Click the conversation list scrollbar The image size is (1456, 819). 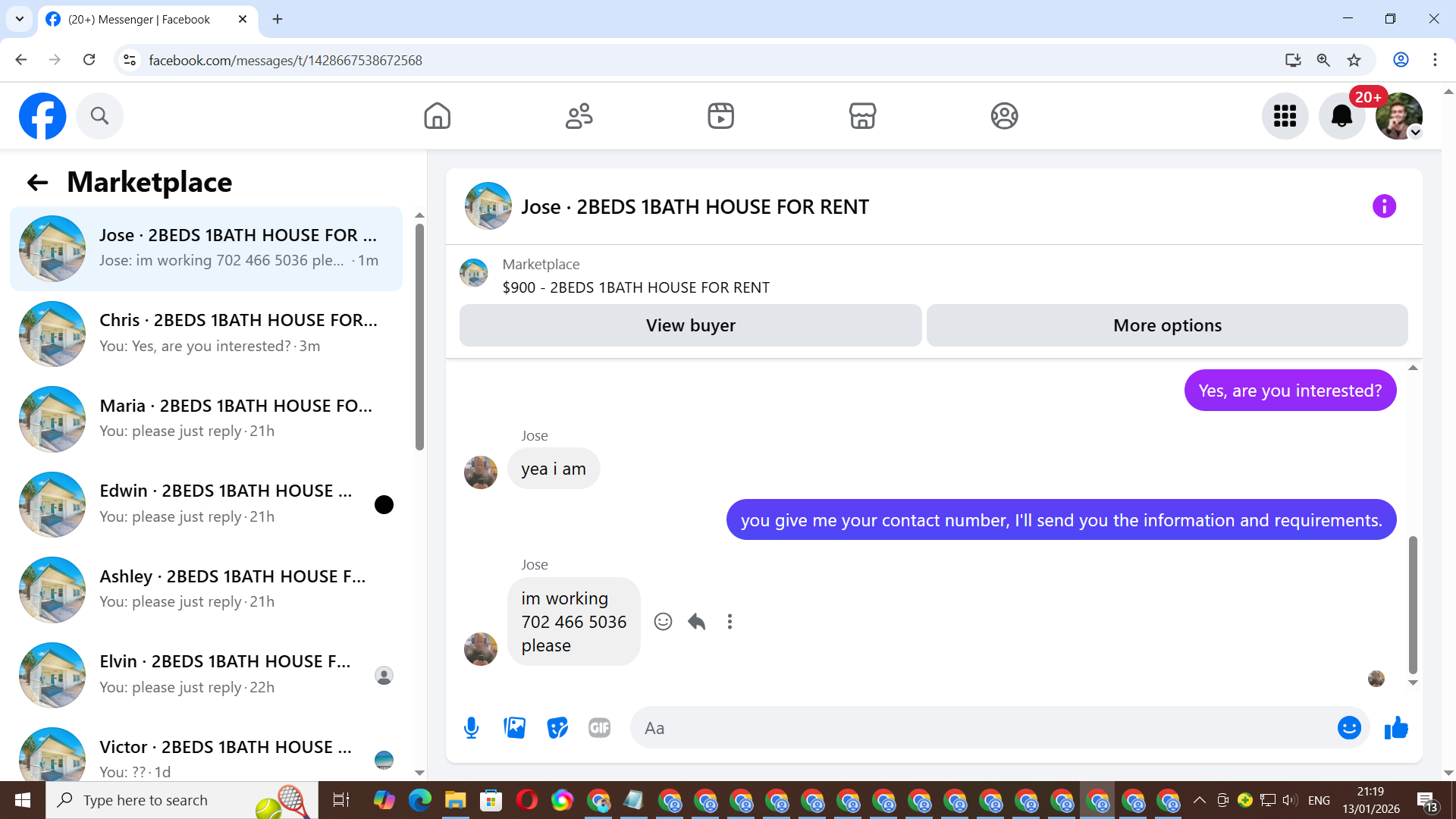(x=419, y=337)
